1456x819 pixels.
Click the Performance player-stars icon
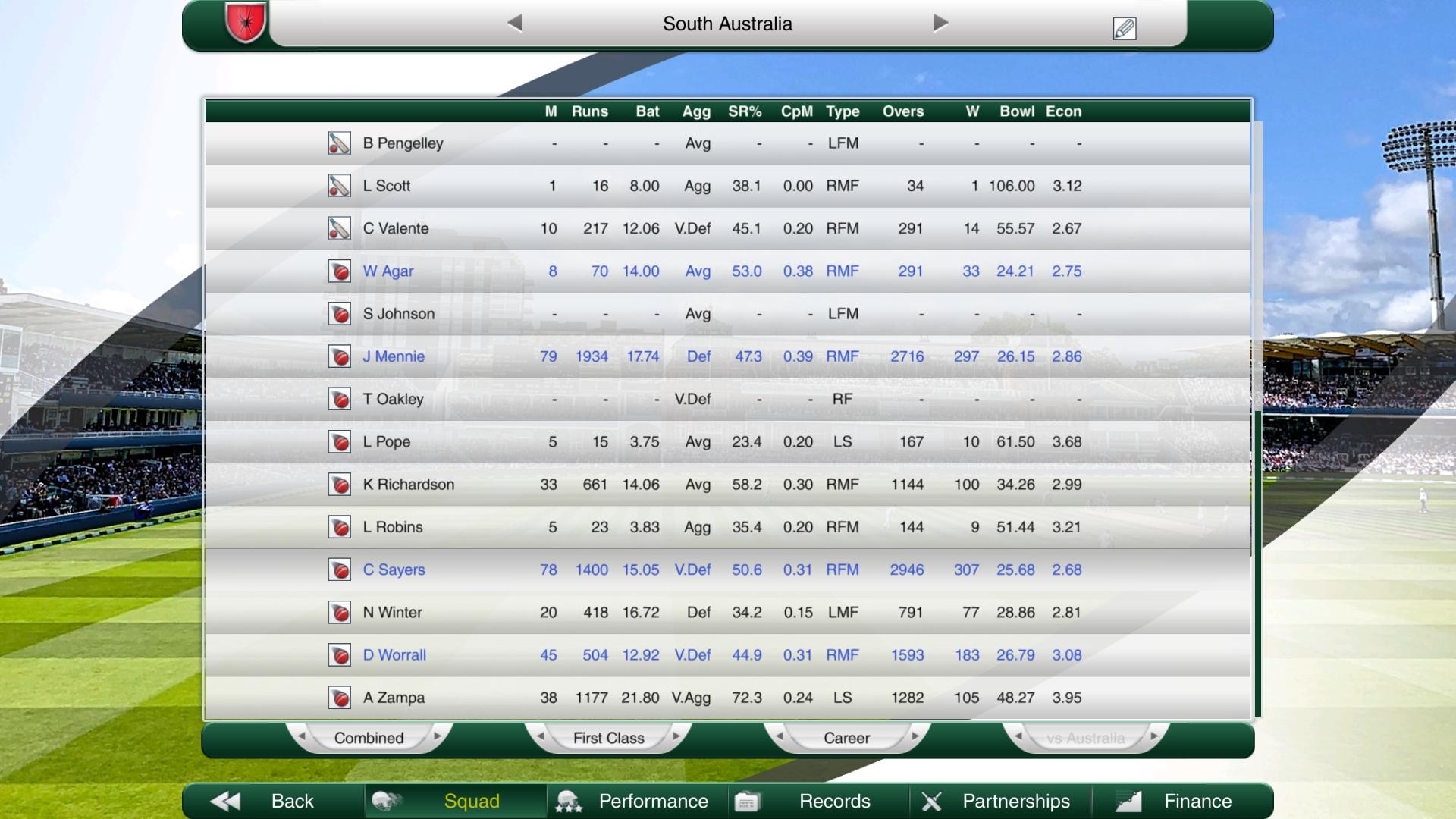(568, 802)
